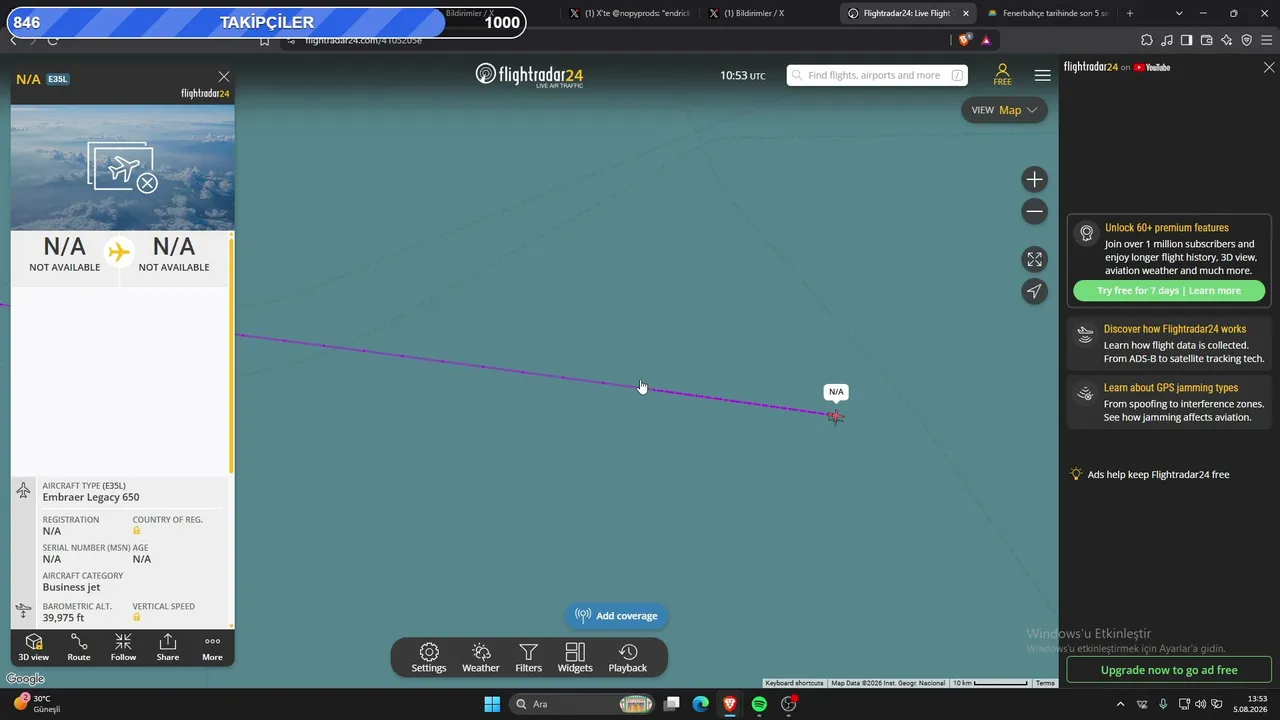Viewport: 1280px width, 720px height.
Task: Click Keyboard shortcuts on the map
Action: 795,683
